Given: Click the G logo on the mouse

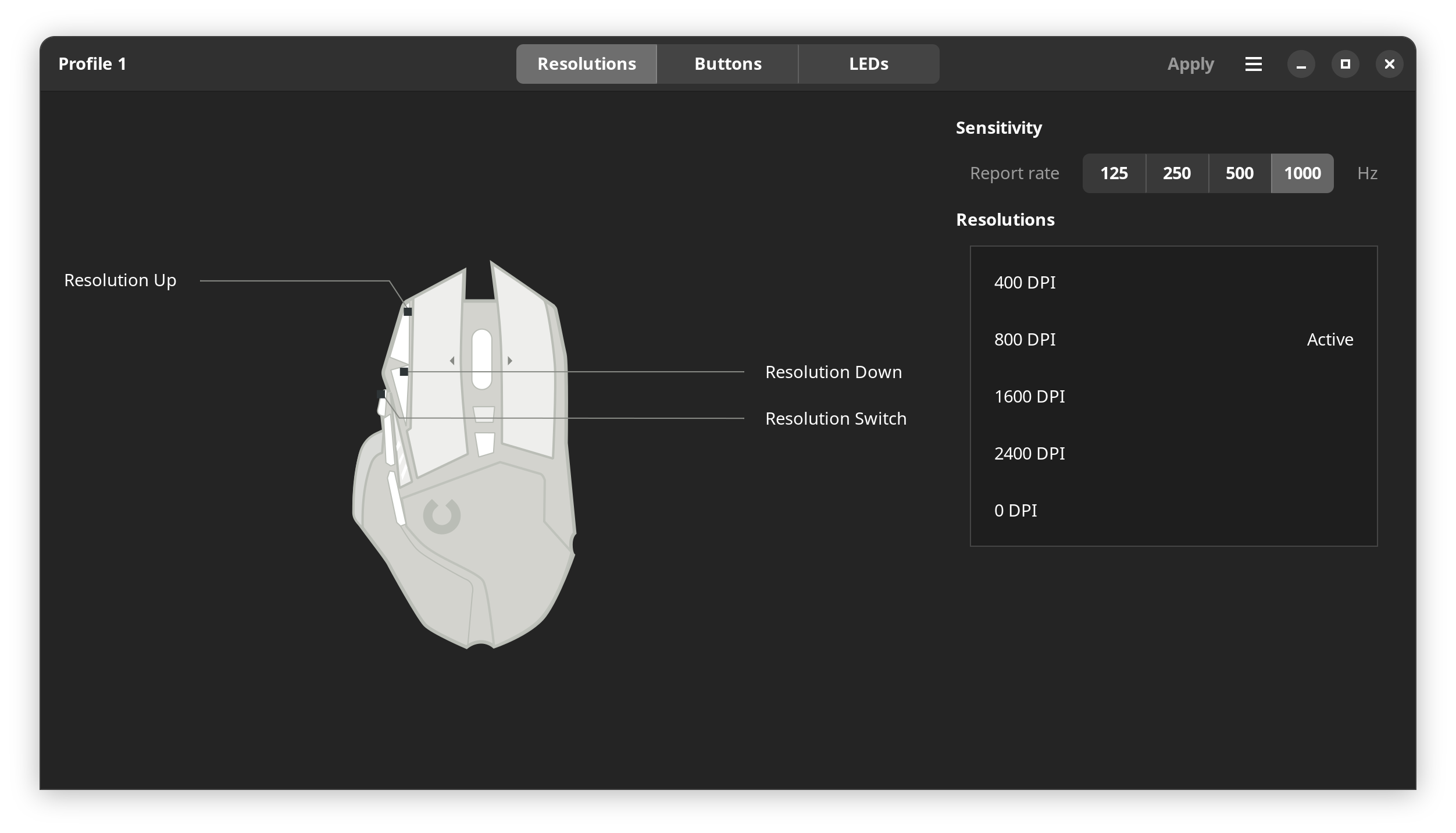Looking at the screenshot, I should pos(442,516).
